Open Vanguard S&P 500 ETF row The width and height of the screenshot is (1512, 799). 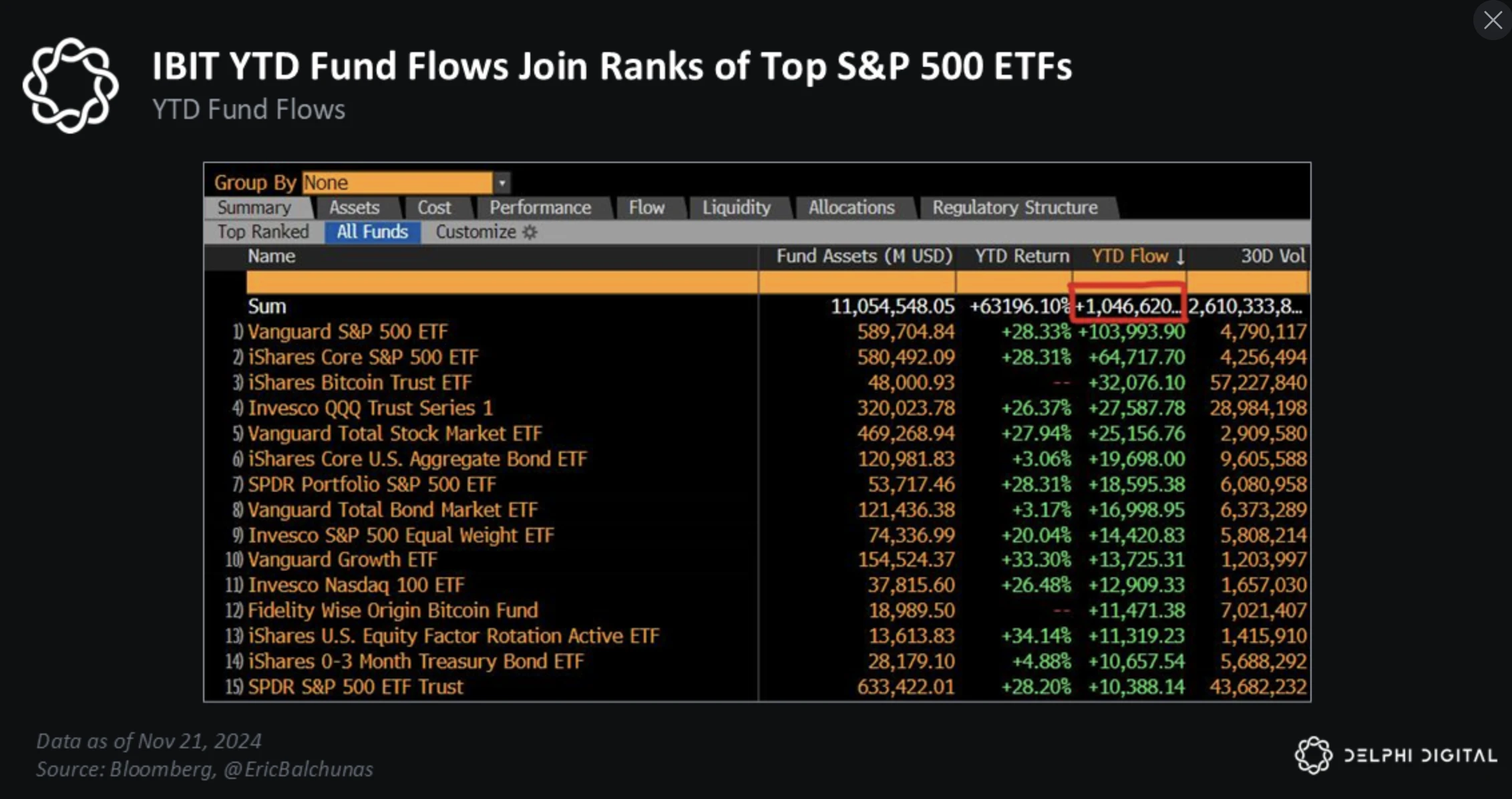[x=347, y=332]
